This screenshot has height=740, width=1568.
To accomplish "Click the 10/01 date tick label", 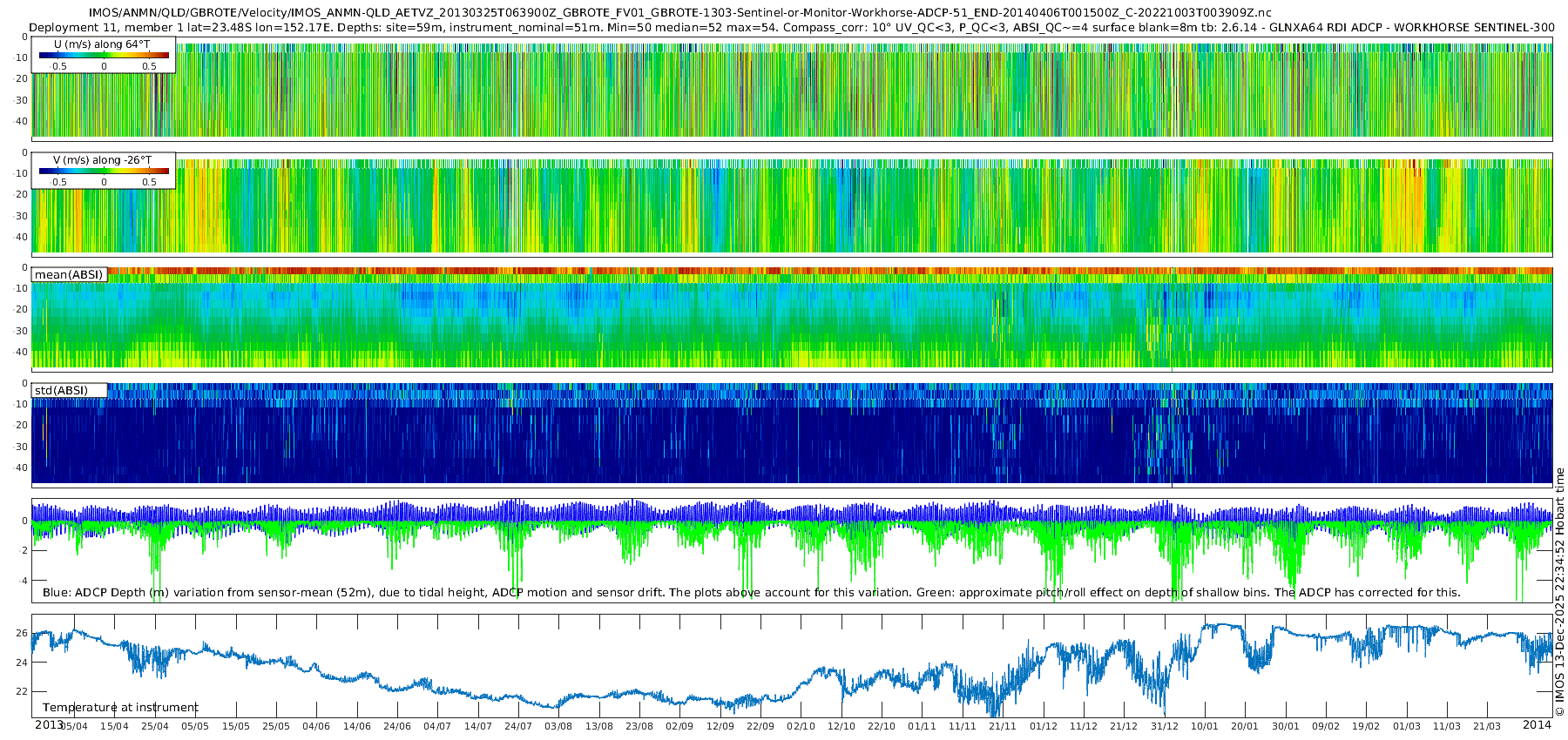I will click(x=1205, y=726).
